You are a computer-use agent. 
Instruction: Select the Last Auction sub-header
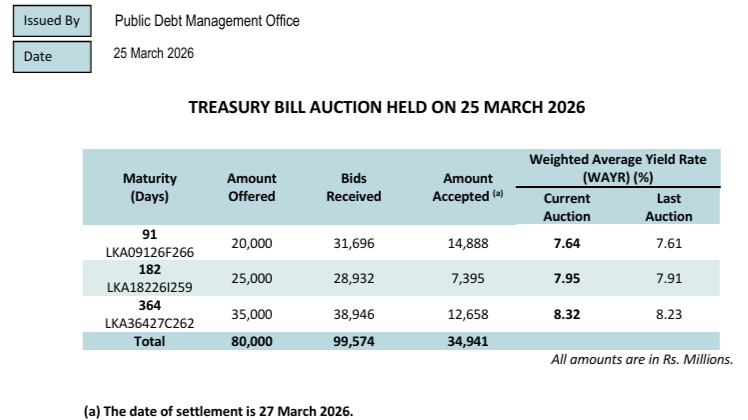click(x=668, y=207)
